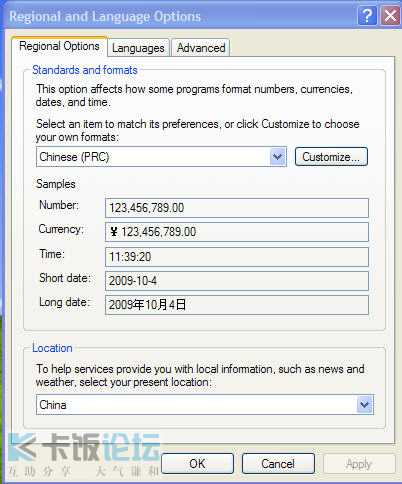Click the 'Time:' label
Viewport: 402px width, 484px height.
pyautogui.click(x=52, y=254)
